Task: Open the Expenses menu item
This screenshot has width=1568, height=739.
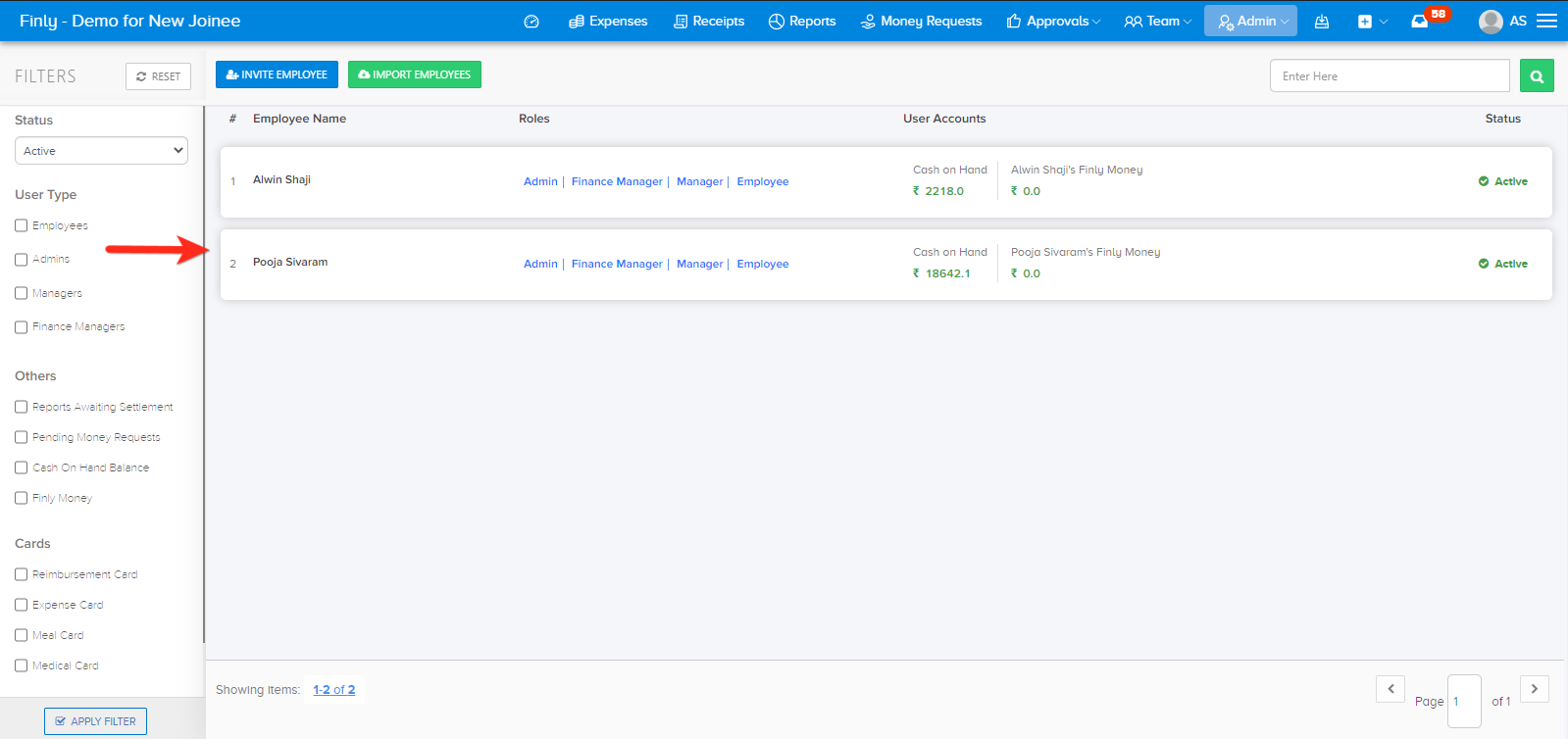Action: (x=608, y=22)
